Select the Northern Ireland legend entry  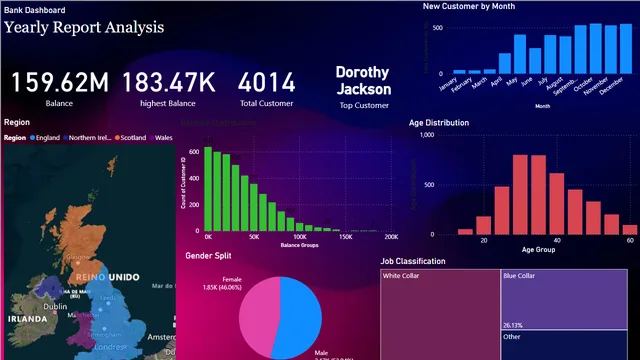click(x=87, y=138)
